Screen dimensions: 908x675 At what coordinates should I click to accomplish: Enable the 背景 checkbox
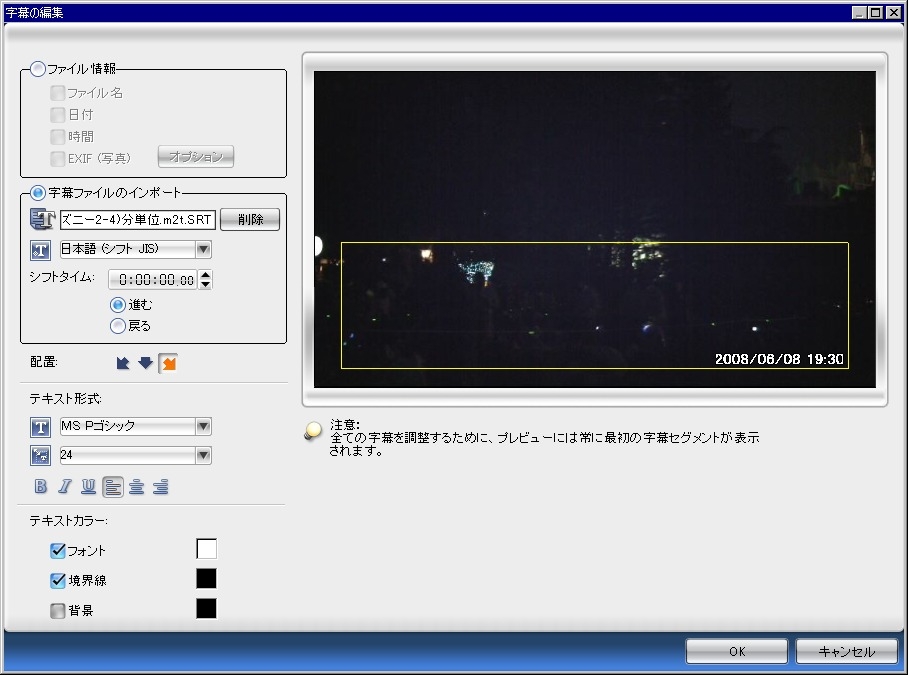pos(58,610)
